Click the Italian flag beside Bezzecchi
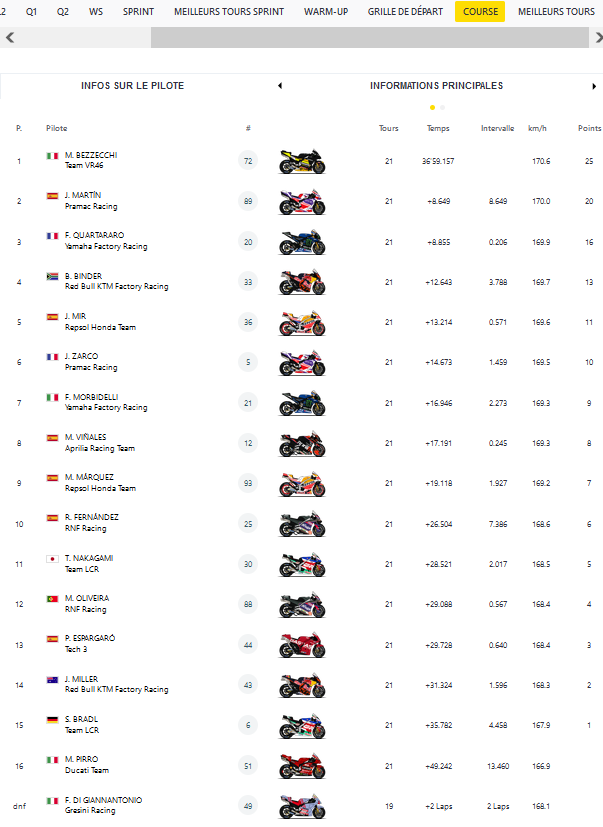This screenshot has width=603, height=827. click(53, 156)
